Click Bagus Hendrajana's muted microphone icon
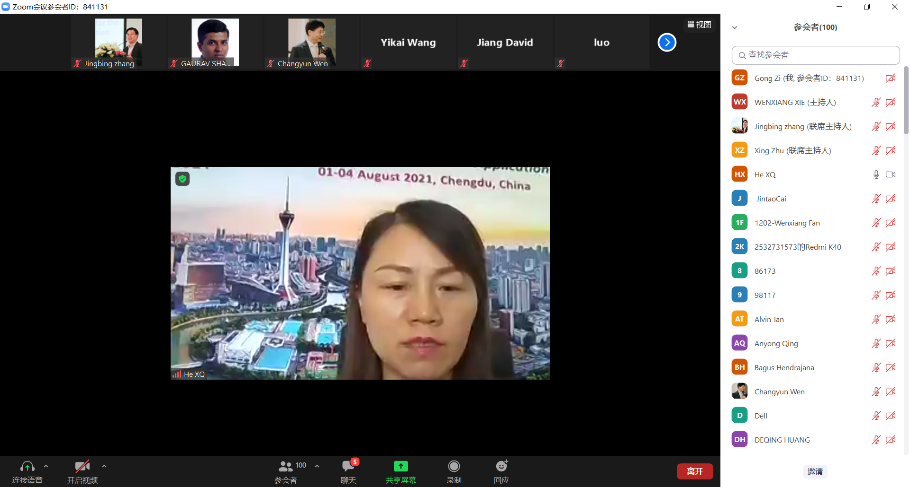This screenshot has height=487, width=910. click(x=876, y=367)
